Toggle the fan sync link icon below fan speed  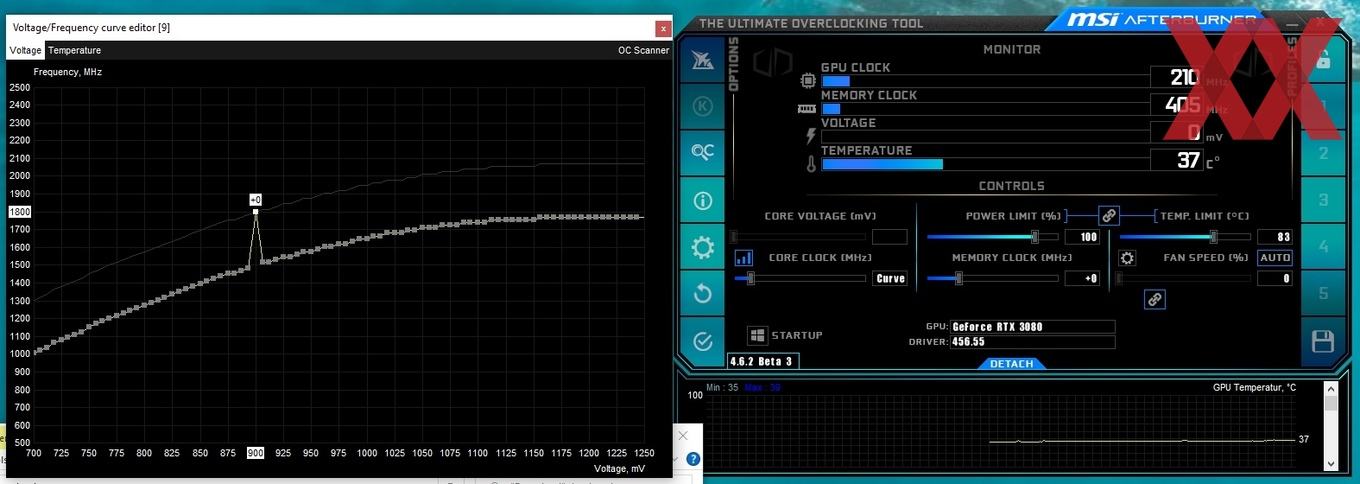click(1154, 299)
